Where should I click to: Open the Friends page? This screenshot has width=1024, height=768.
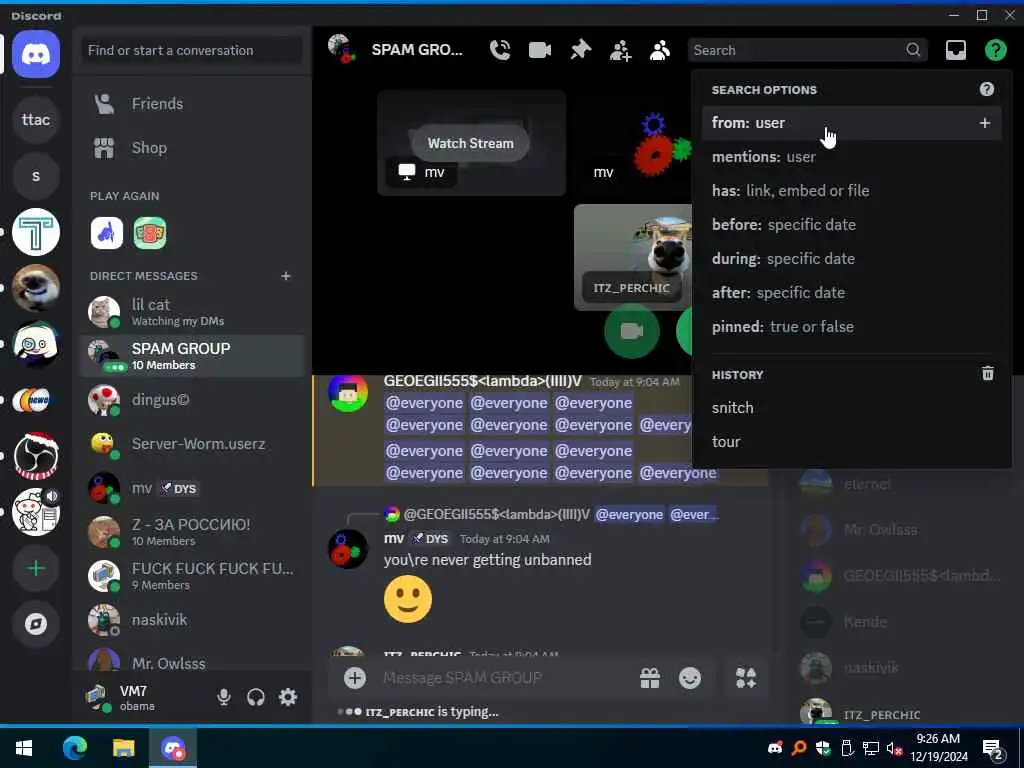[x=192, y=104]
